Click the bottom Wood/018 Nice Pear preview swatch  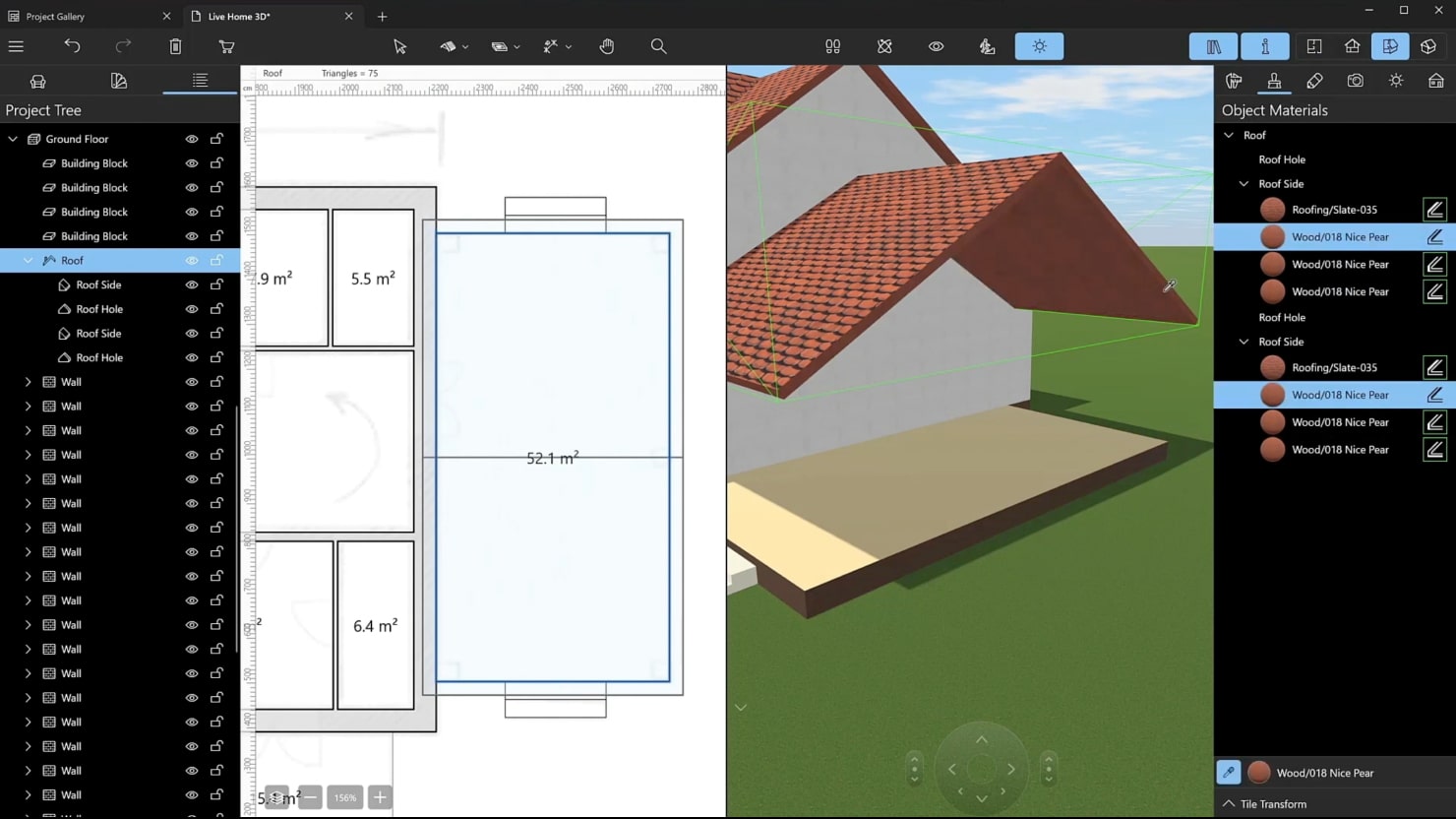pyautogui.click(x=1258, y=773)
